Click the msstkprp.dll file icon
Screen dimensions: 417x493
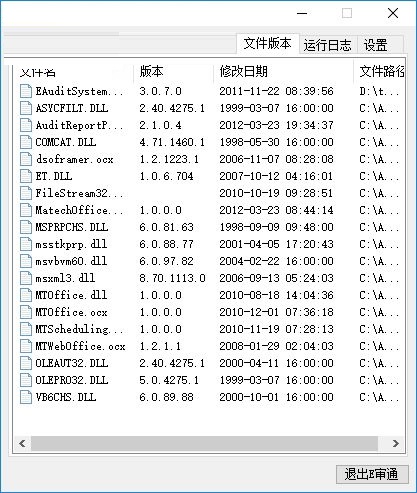[26, 244]
